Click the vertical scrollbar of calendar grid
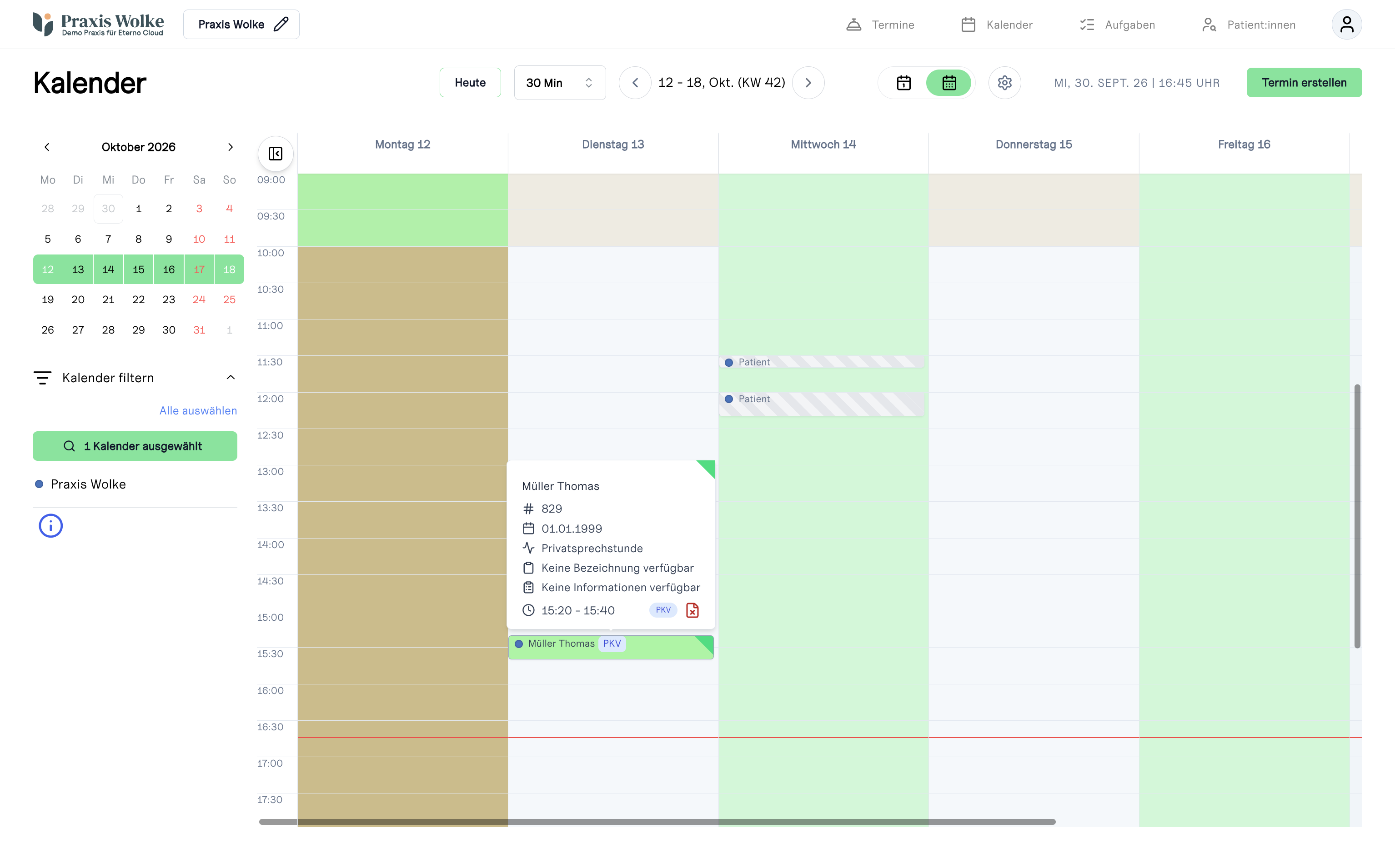This screenshot has width=1395, height=868. pyautogui.click(x=1357, y=516)
